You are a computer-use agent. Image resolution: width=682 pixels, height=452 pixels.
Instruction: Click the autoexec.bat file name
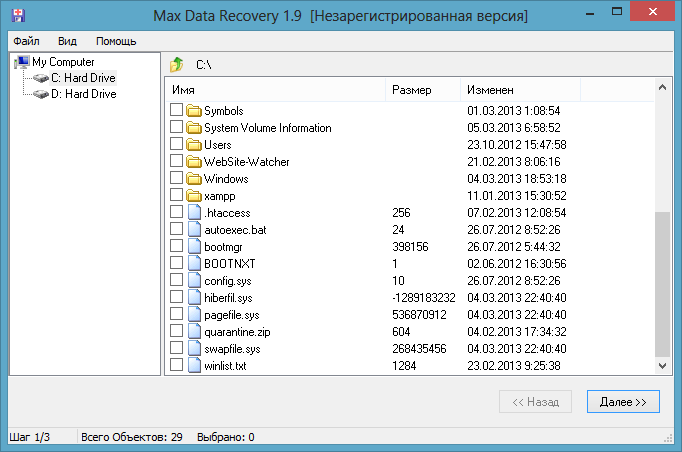(235, 230)
